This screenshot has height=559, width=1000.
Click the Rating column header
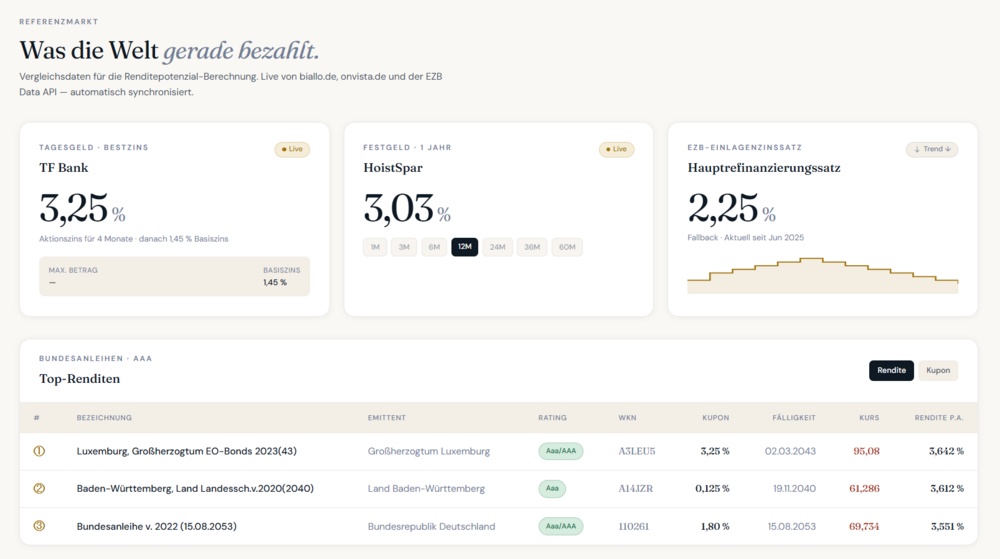[x=552, y=418]
